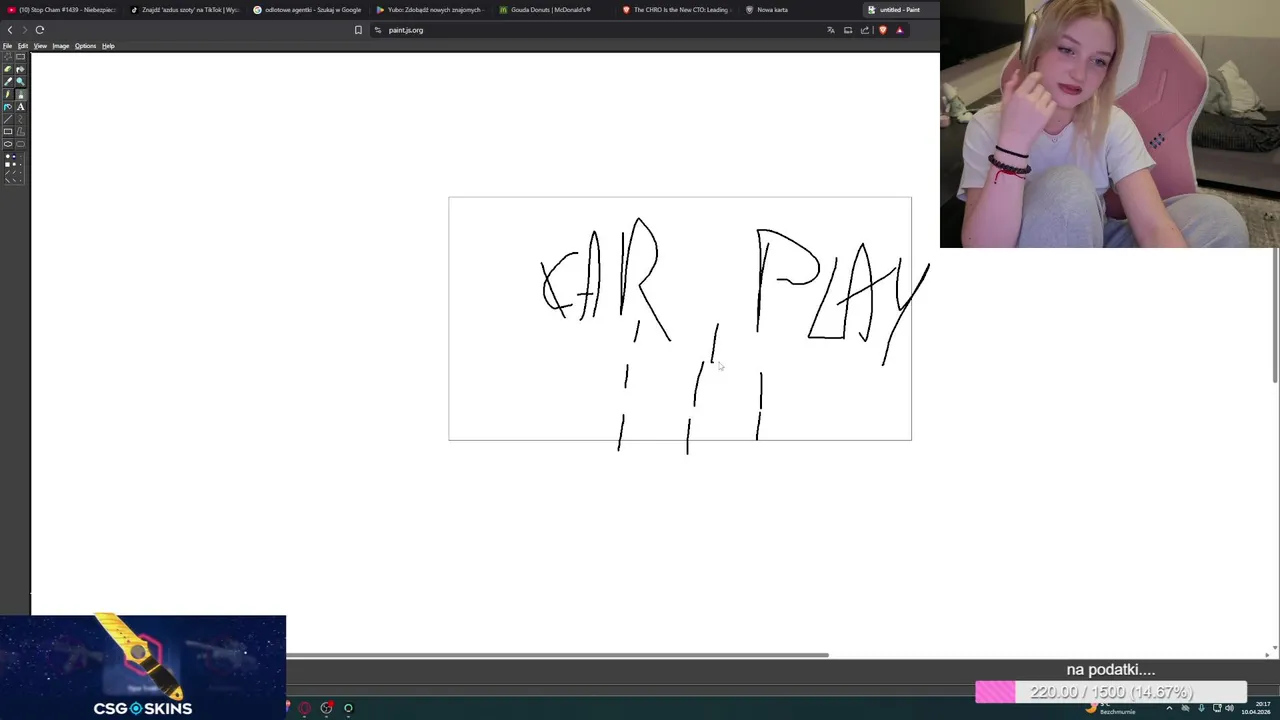Viewport: 1280px width, 720px height.
Task: Click the share page icon
Action: tap(865, 30)
